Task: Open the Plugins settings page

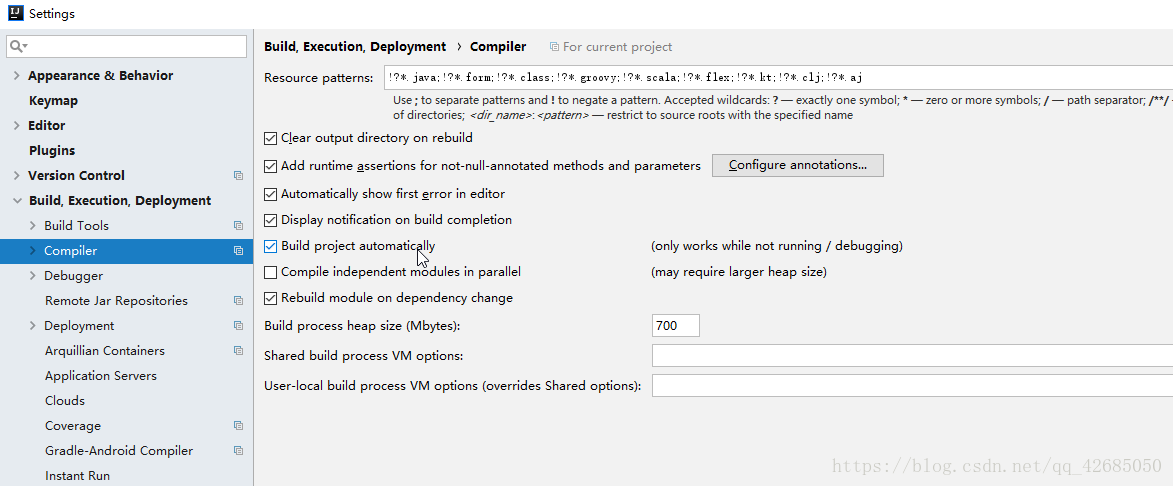Action: (52, 151)
